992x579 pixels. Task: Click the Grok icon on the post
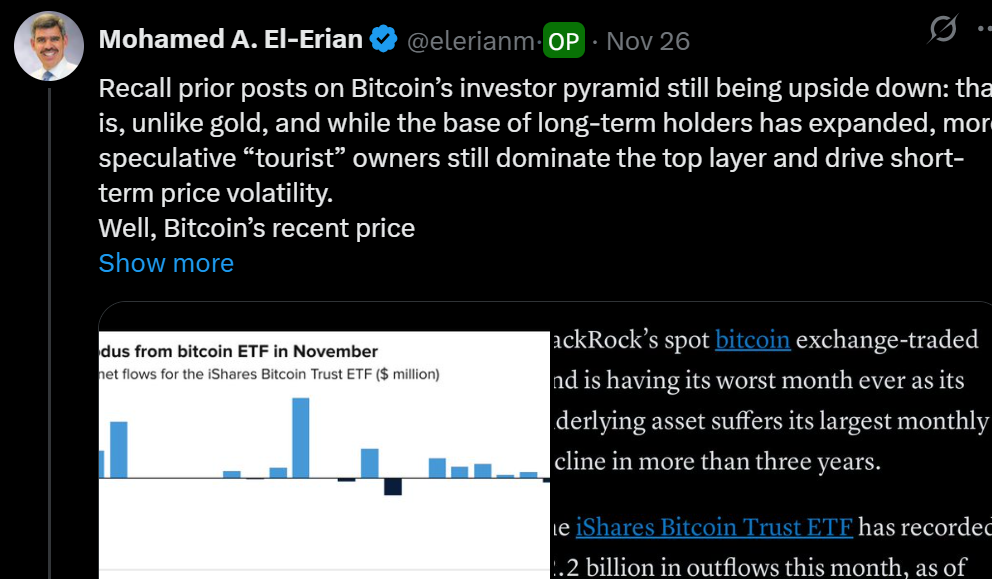click(942, 32)
